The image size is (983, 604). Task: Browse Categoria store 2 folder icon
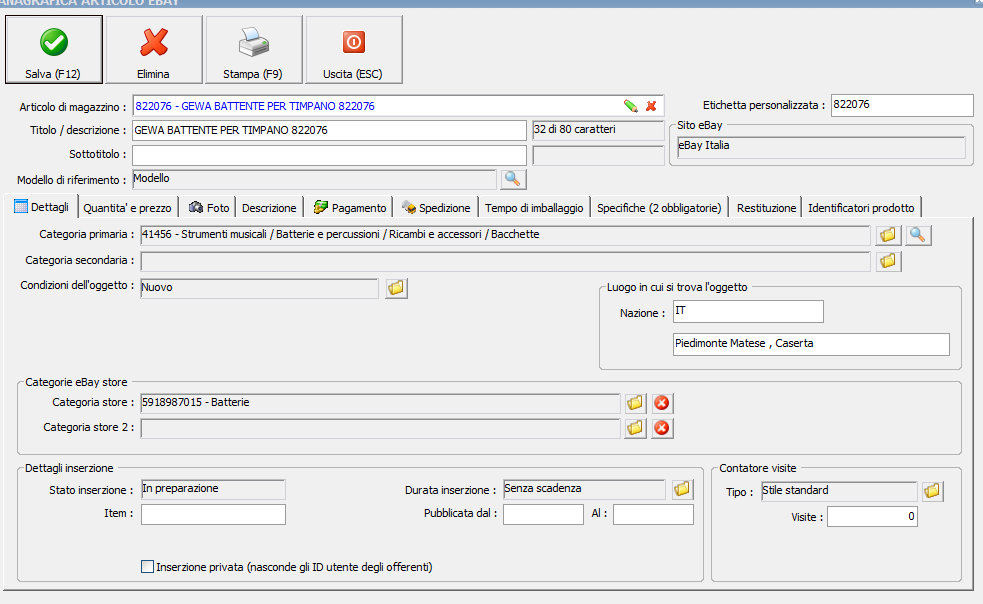point(634,428)
